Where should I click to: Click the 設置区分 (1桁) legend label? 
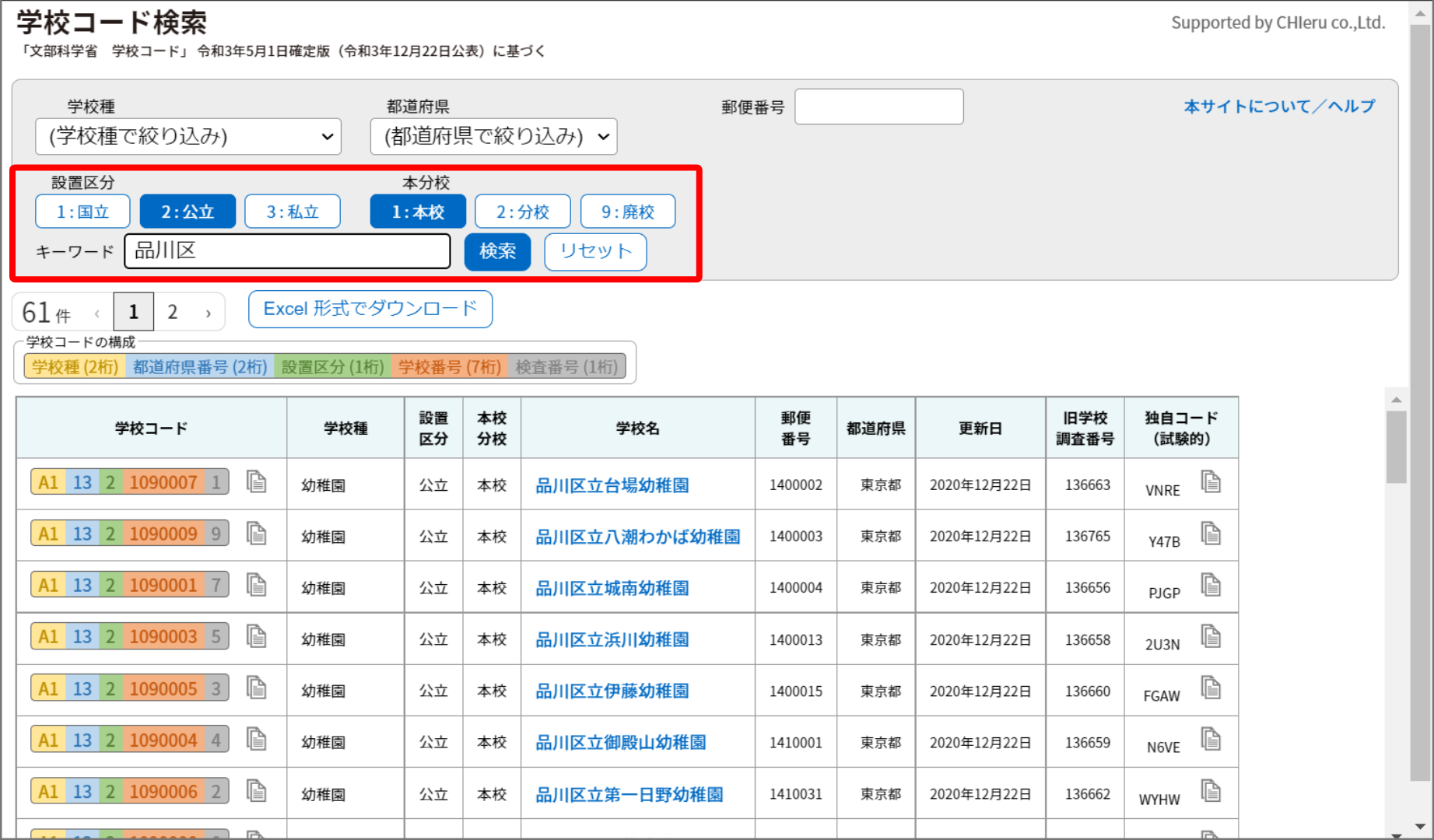(333, 367)
